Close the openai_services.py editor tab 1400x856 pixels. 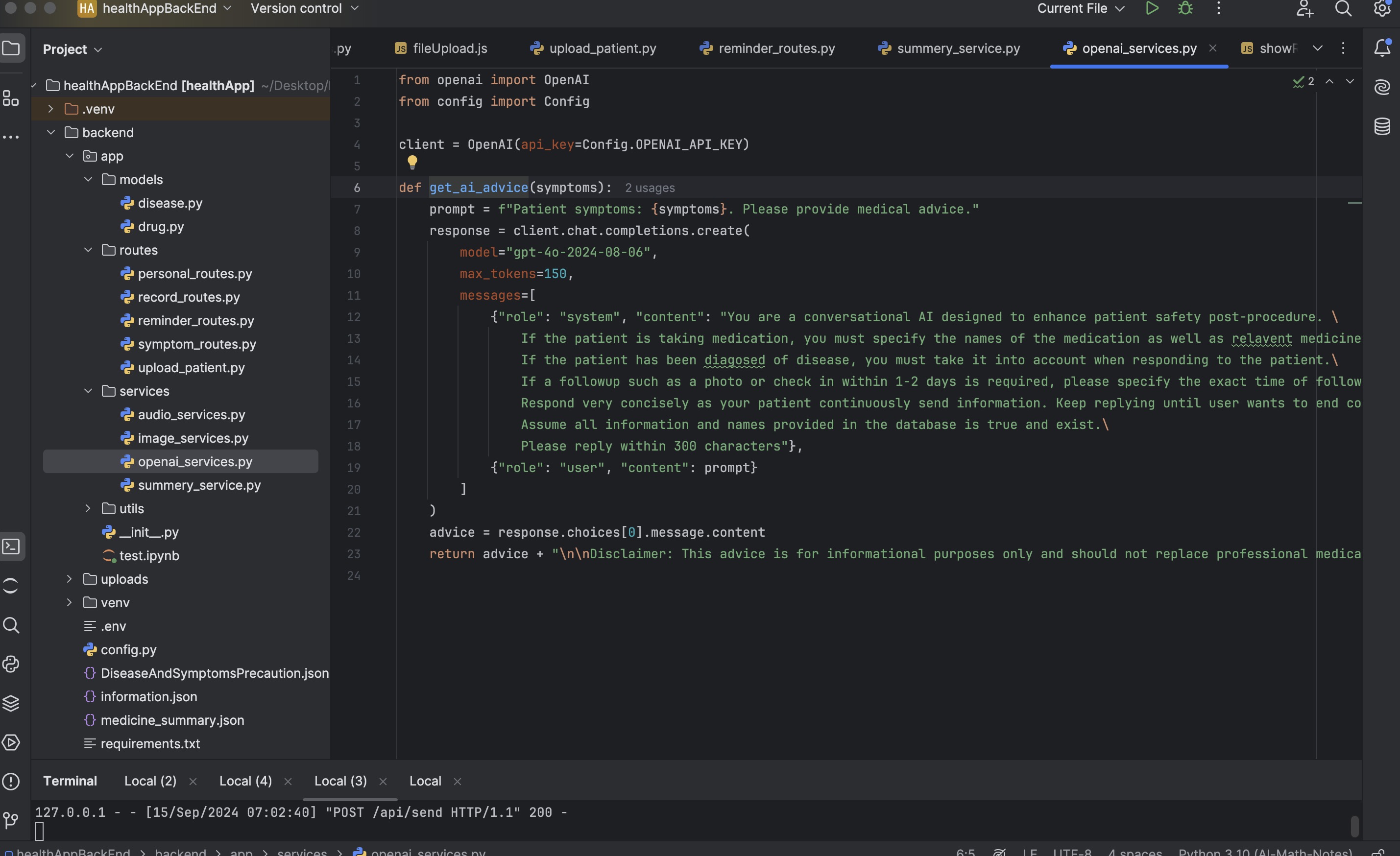pyautogui.click(x=1212, y=48)
